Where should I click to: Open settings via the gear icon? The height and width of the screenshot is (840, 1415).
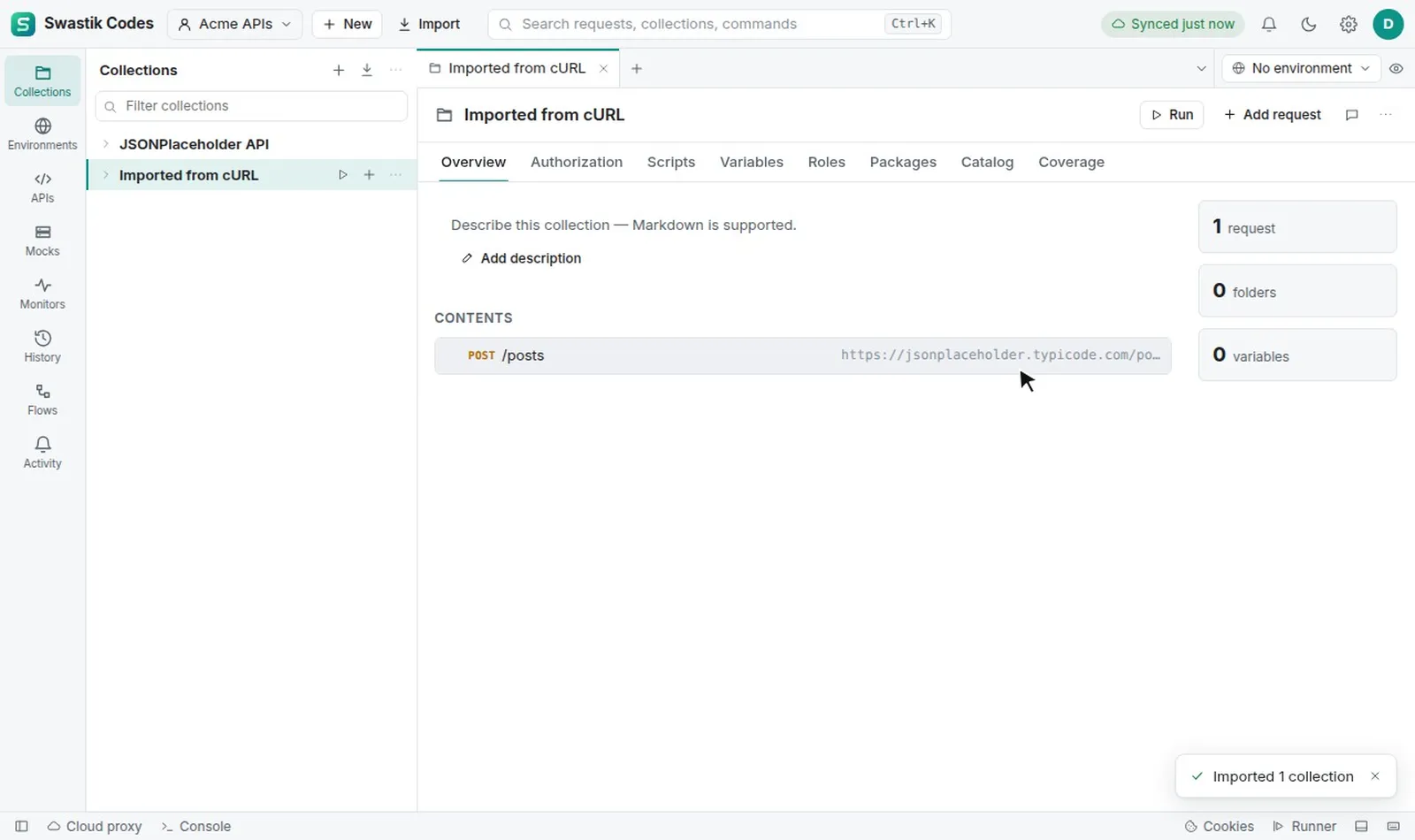(x=1349, y=24)
